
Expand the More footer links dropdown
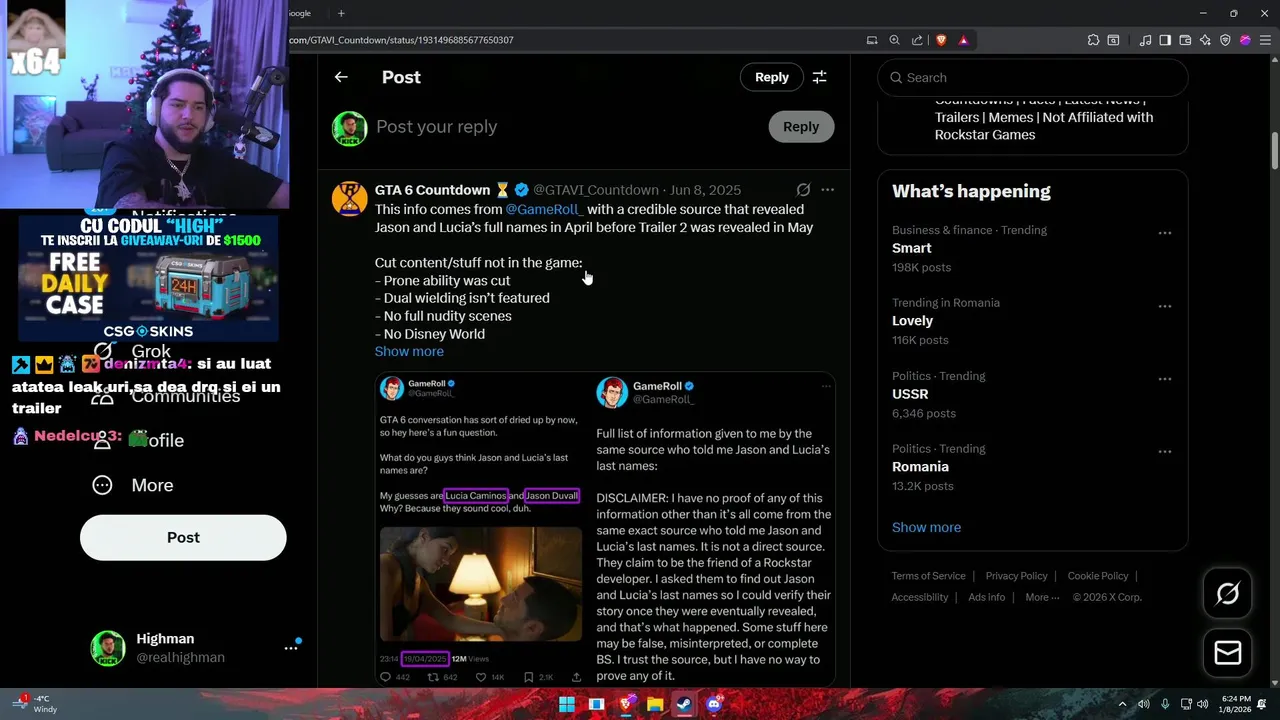point(1043,597)
